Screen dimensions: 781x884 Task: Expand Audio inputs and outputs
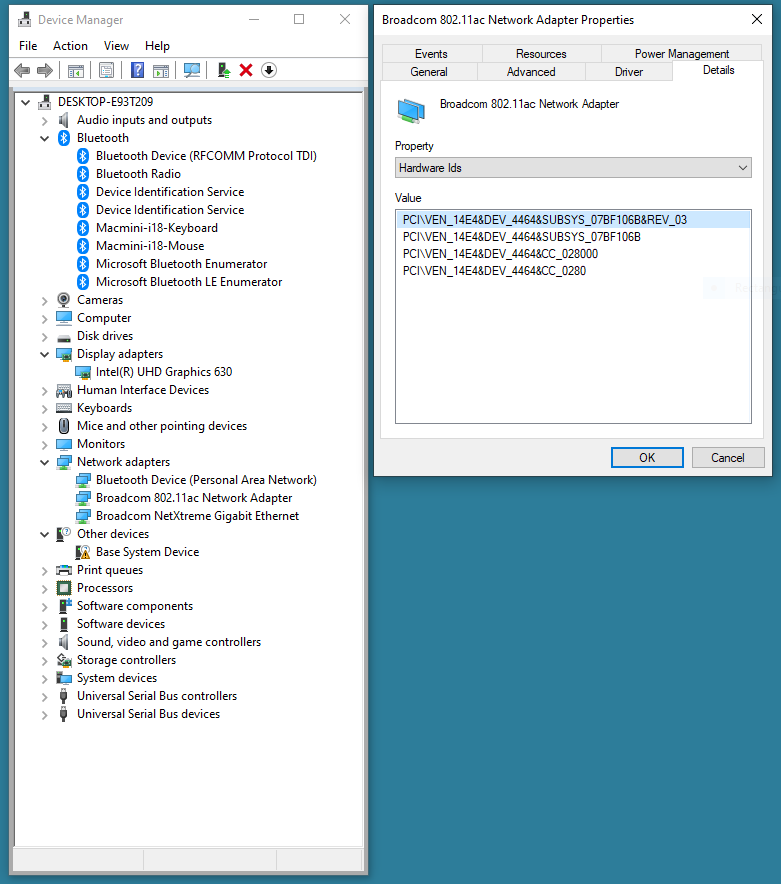45,121
